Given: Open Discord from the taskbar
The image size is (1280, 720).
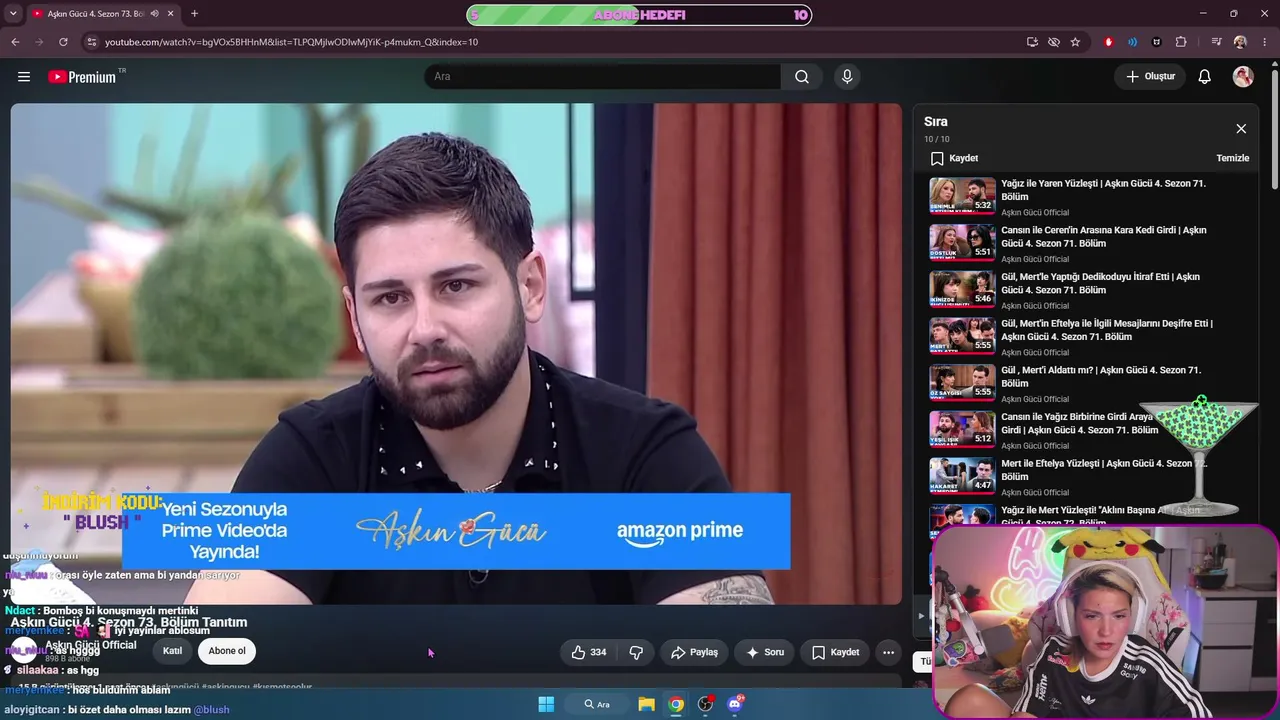Looking at the screenshot, I should coord(735,704).
